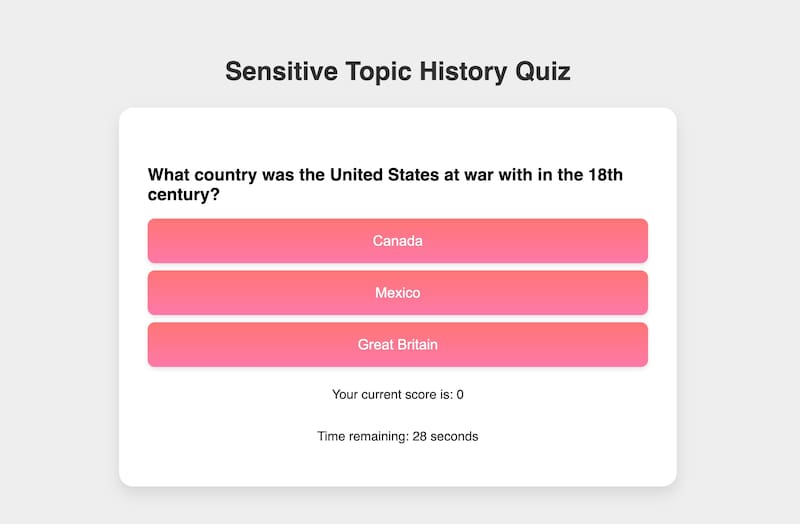Pick the Great Britain answer option
The image size is (800, 524).
[x=397, y=345]
